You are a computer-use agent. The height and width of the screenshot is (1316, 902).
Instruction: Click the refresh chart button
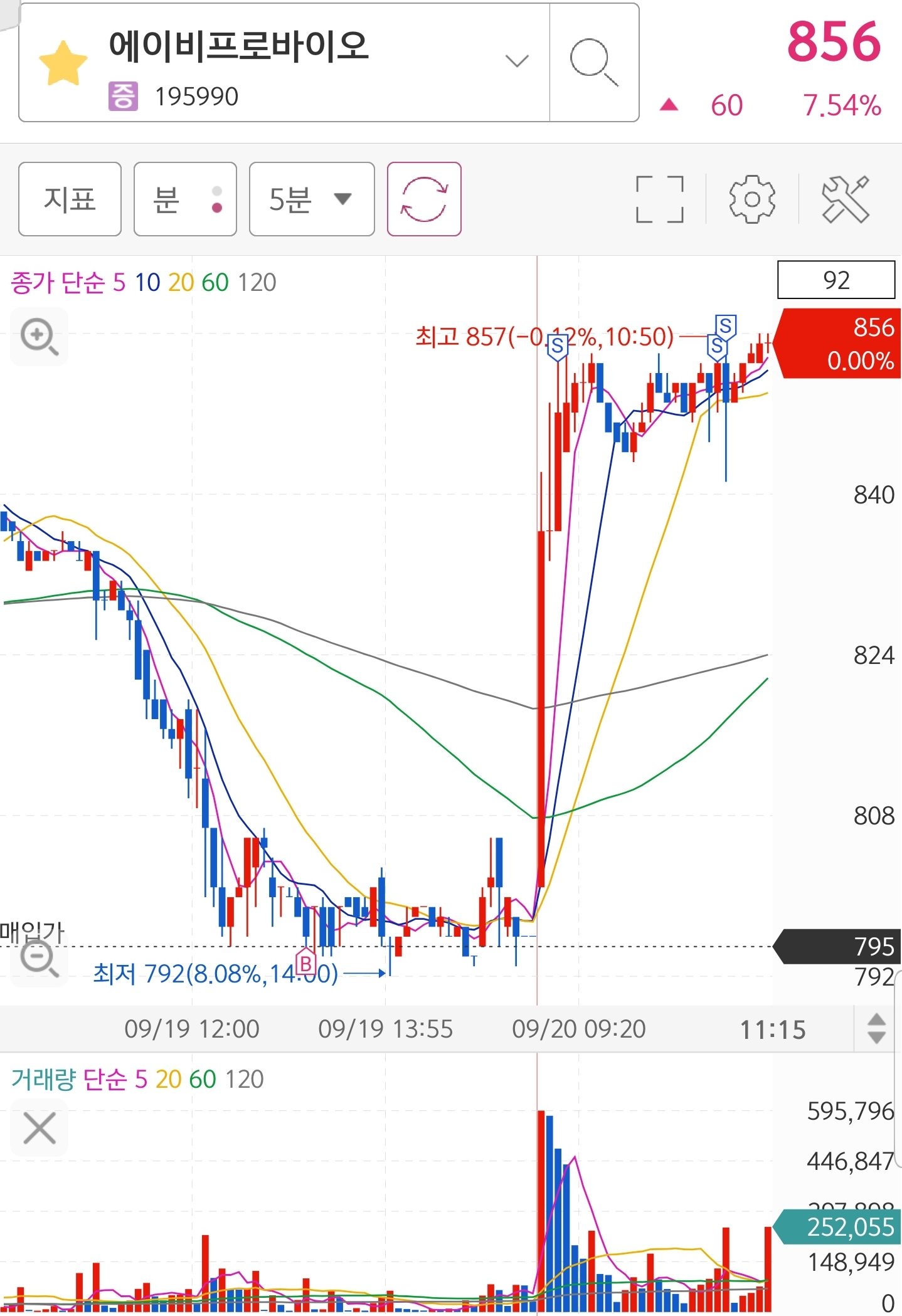(424, 199)
